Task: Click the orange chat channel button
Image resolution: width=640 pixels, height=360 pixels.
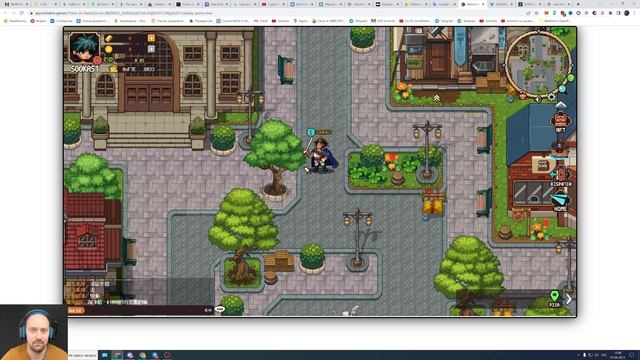Action: tap(76, 310)
